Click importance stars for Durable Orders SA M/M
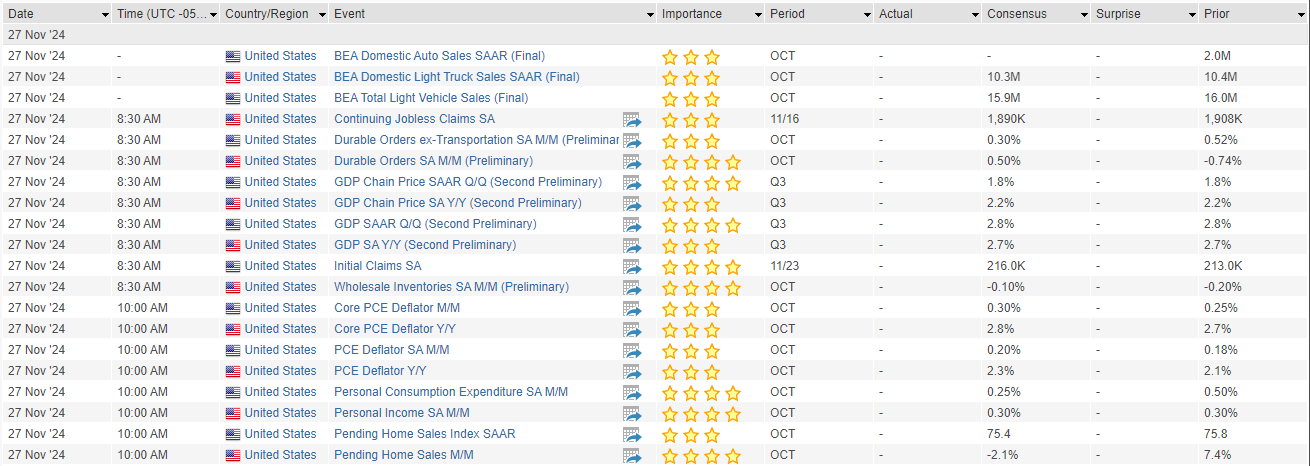Image resolution: width=1310 pixels, height=466 pixels. (x=701, y=162)
